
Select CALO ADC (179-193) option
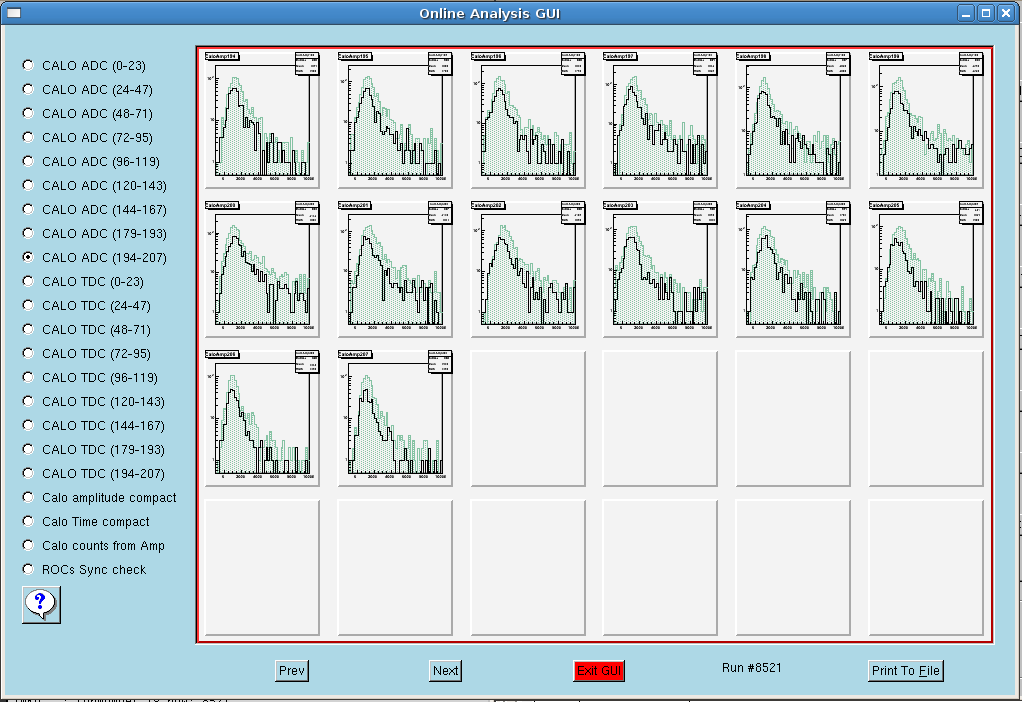(28, 233)
